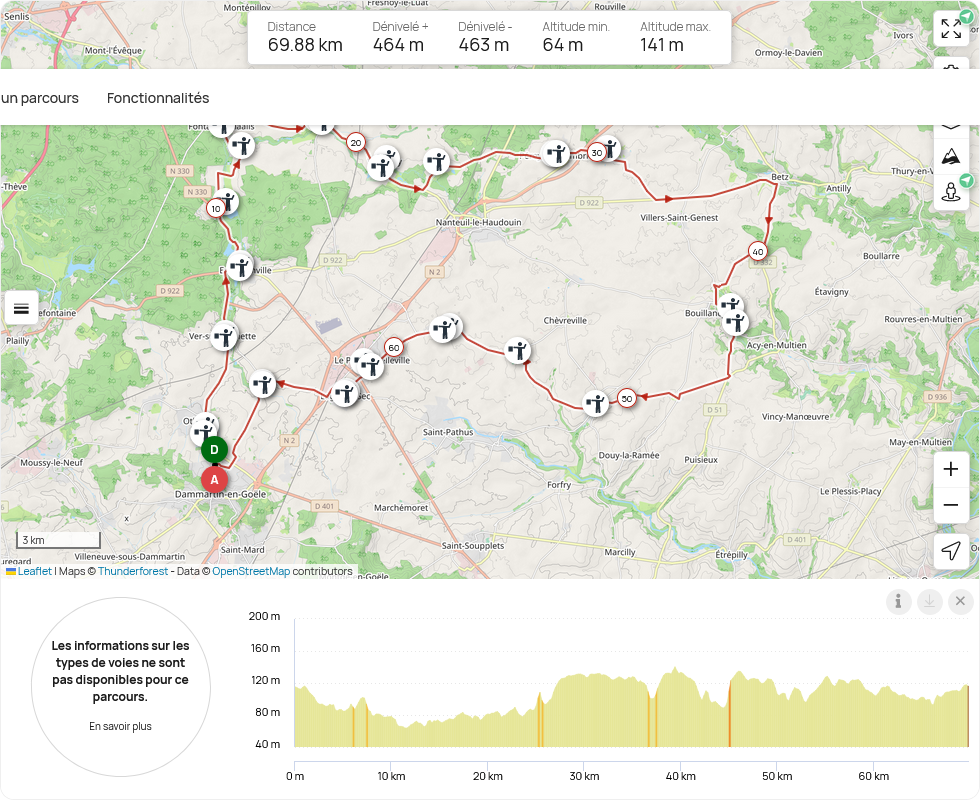Open elevation profile info button
The image size is (980, 800).
tap(899, 601)
